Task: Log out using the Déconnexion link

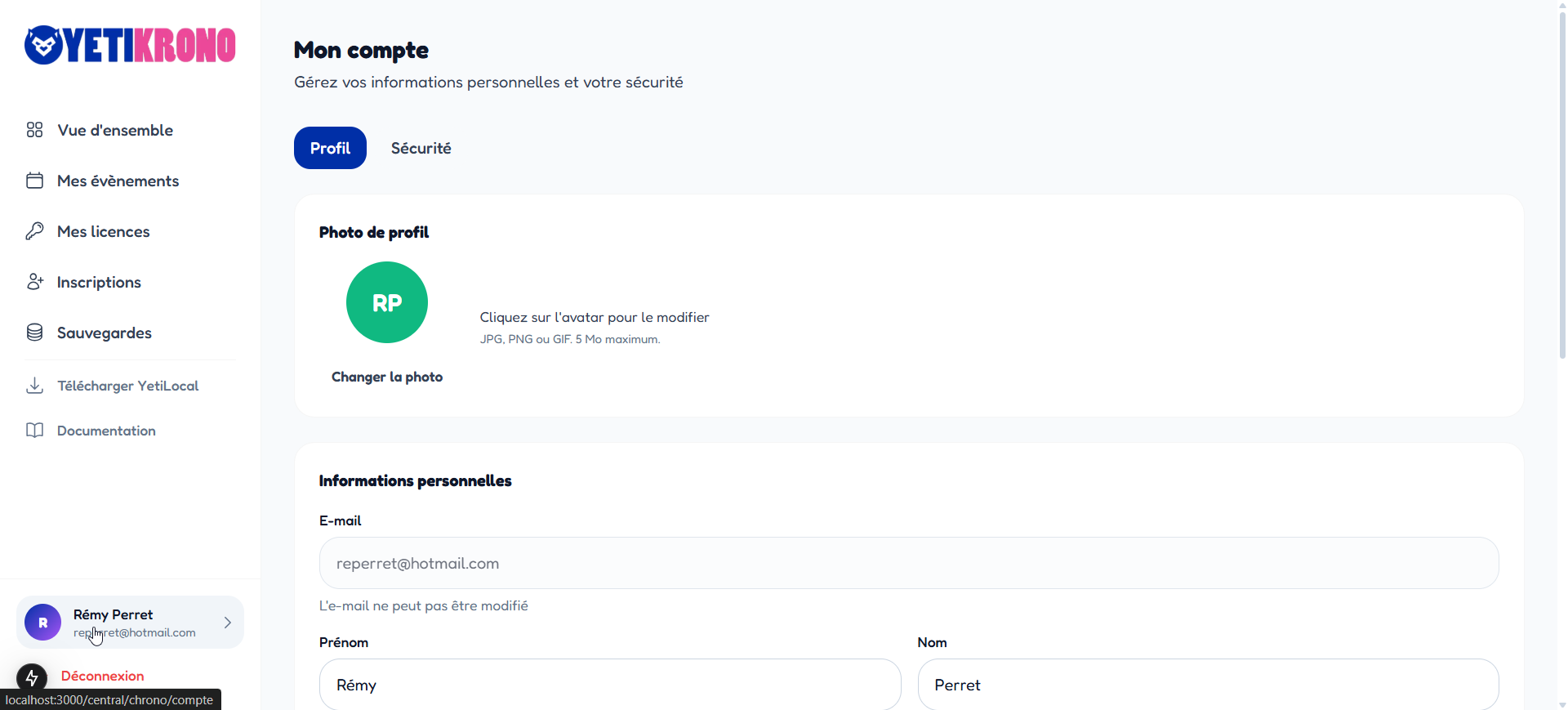Action: [x=102, y=676]
